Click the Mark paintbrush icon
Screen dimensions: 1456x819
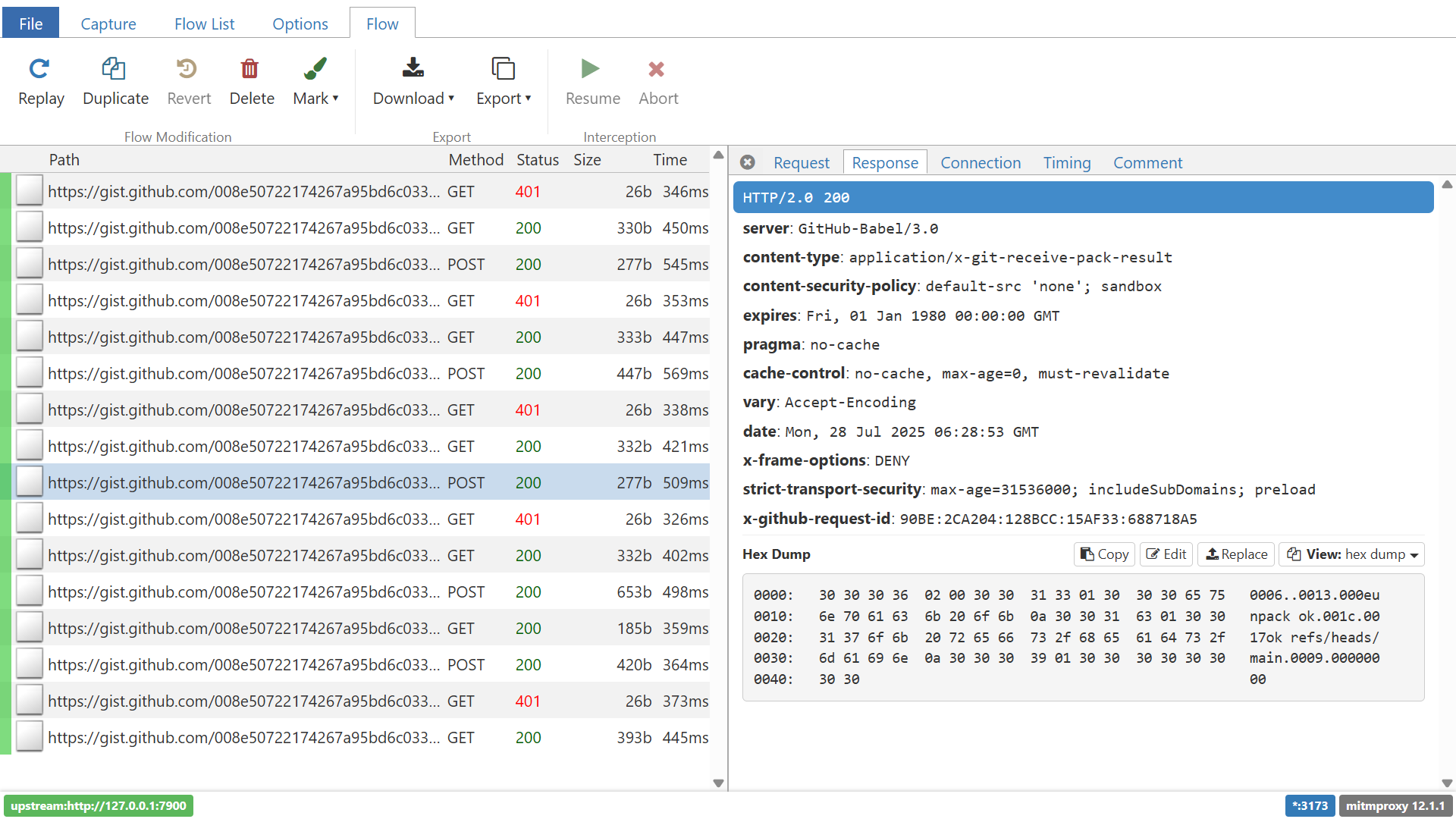315,69
